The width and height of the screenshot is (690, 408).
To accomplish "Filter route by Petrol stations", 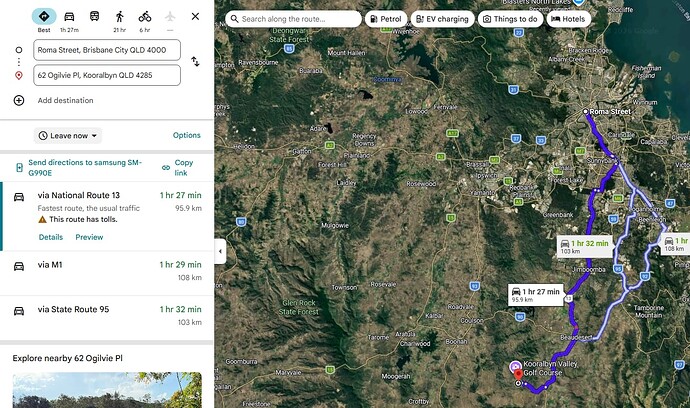I will [x=386, y=19].
